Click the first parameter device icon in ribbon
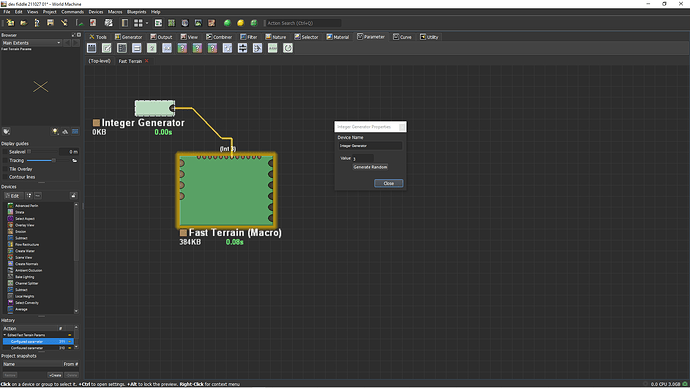690x388 pixels. 92,48
